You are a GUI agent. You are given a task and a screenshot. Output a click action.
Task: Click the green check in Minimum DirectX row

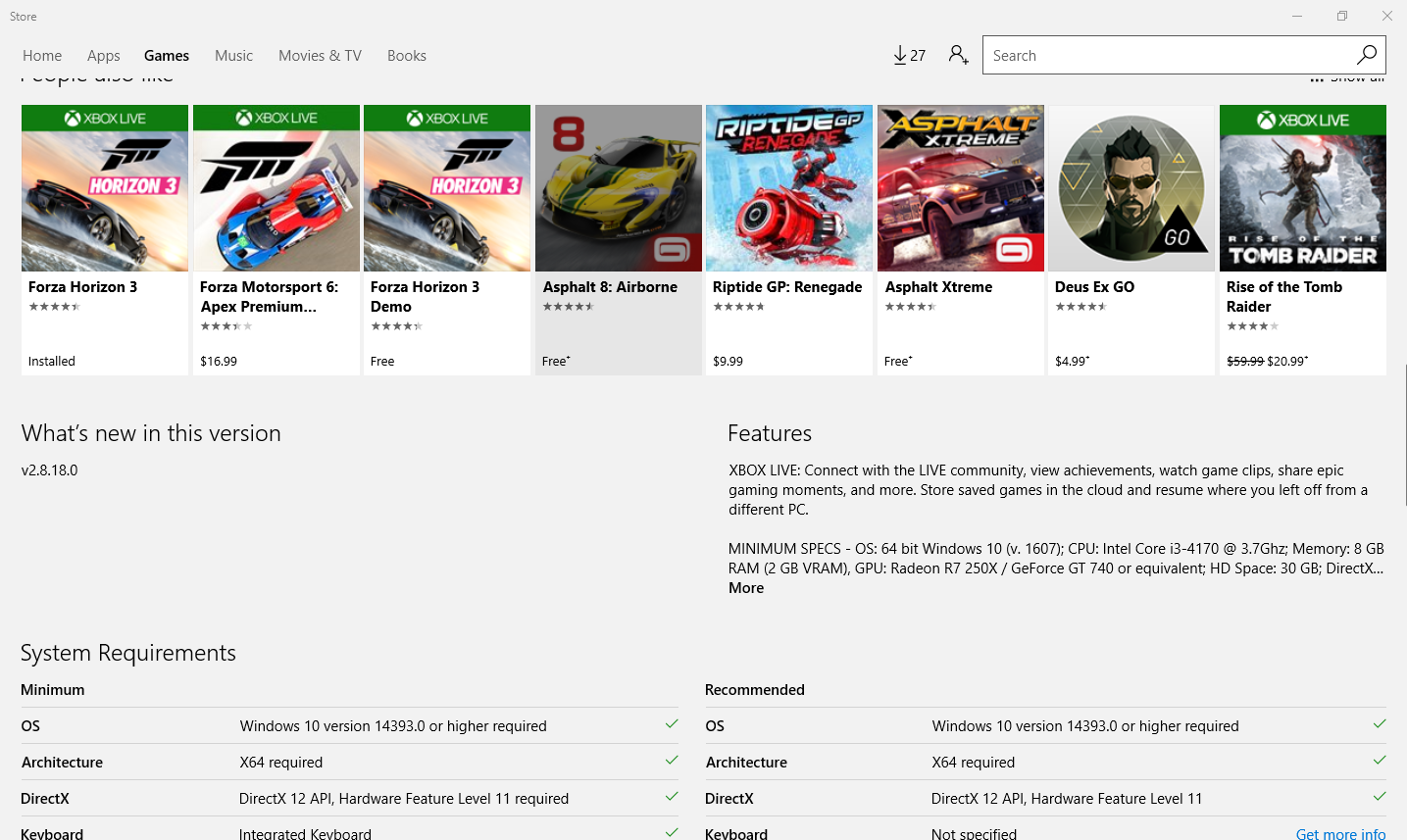tap(672, 797)
